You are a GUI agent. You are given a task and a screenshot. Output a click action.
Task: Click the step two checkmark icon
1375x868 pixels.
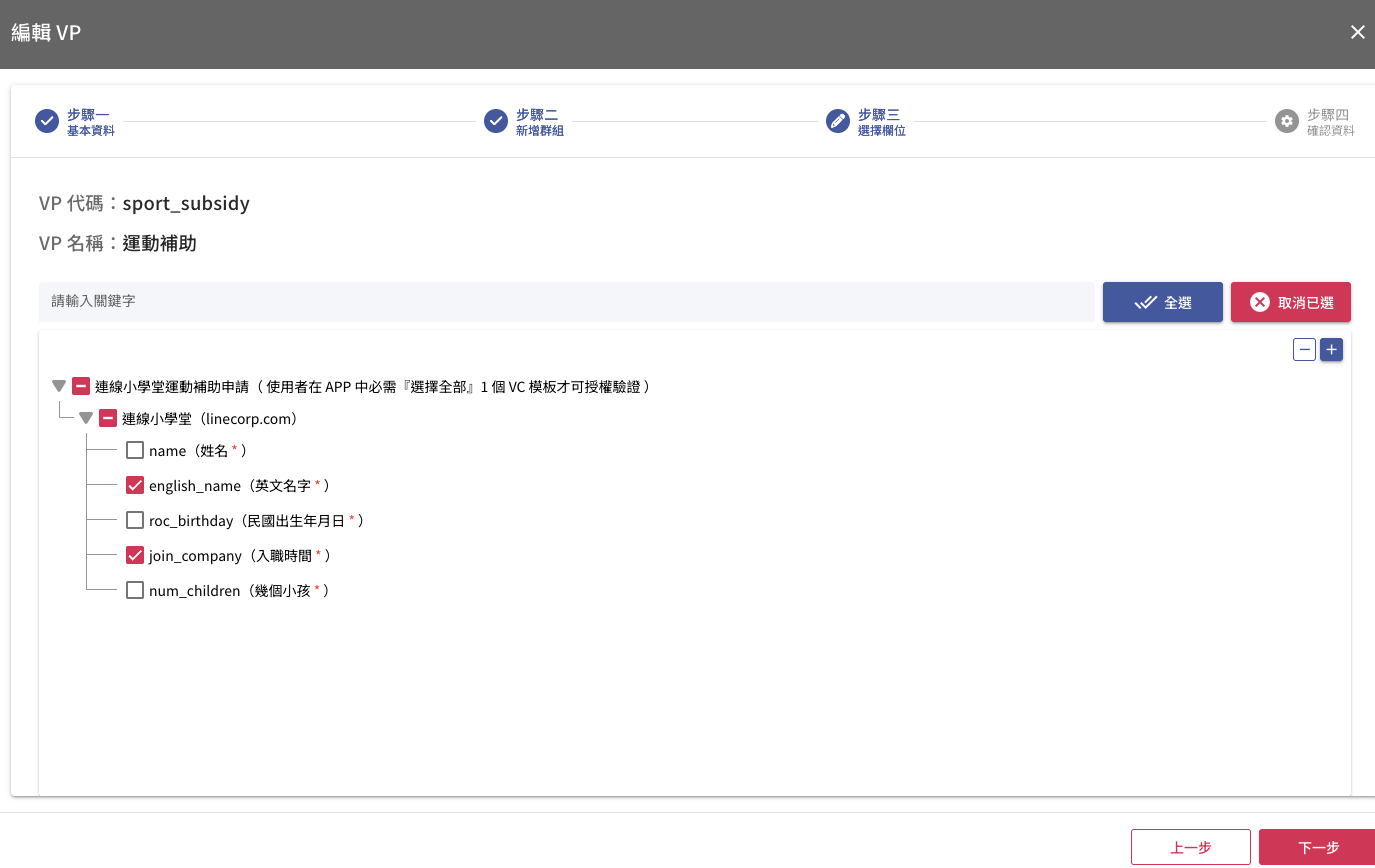tap(496, 122)
